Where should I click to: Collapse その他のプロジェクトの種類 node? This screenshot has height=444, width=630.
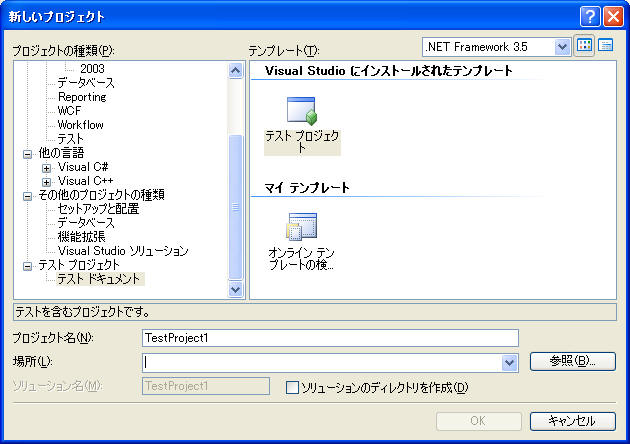pyautogui.click(x=27, y=196)
